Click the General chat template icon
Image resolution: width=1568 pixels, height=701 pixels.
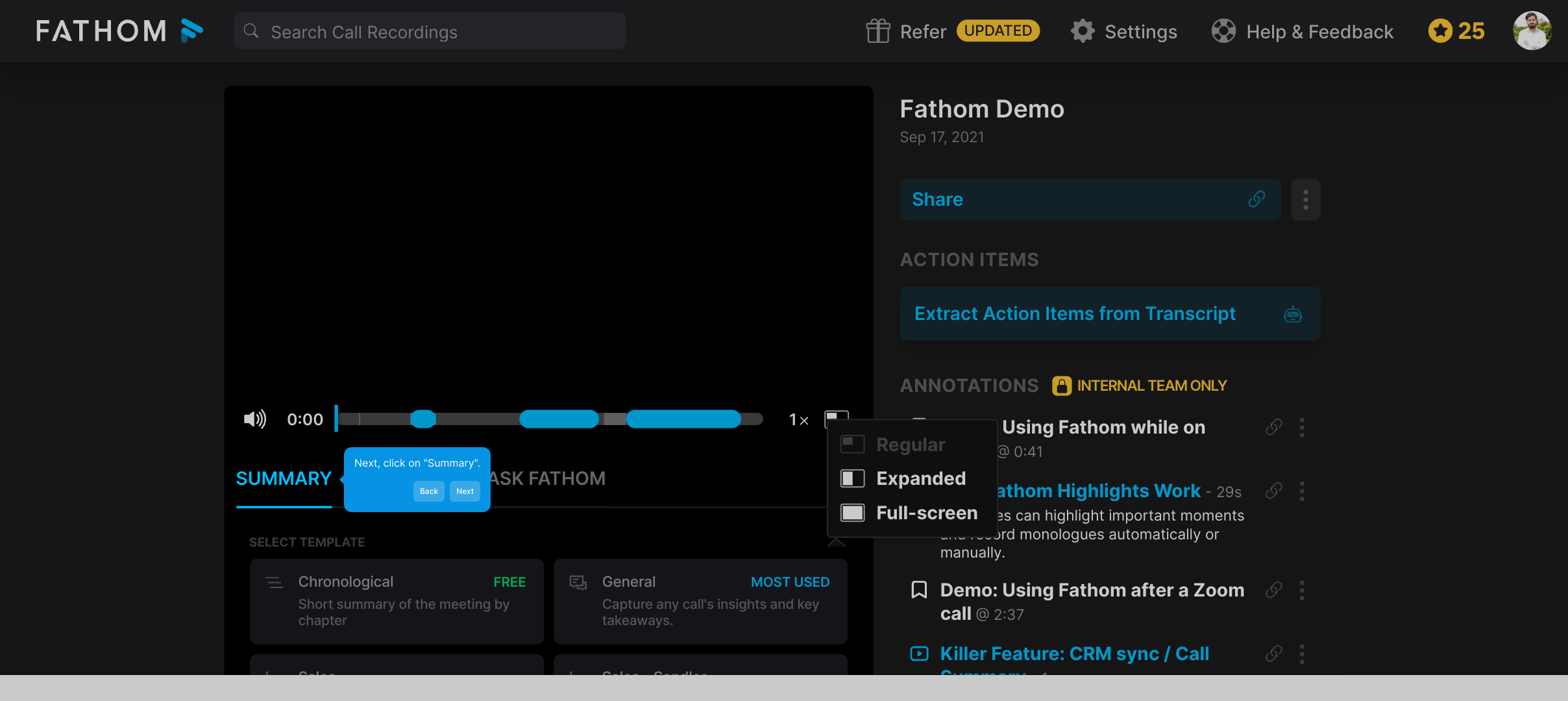(578, 582)
